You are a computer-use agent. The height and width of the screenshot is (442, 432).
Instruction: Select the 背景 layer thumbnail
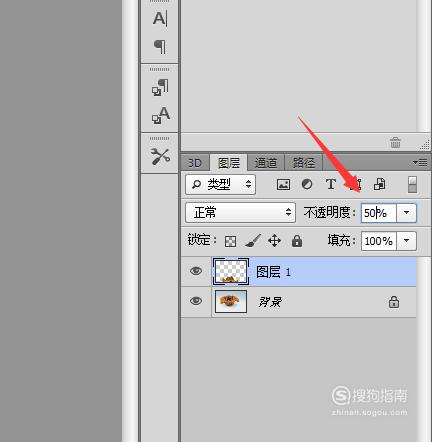(231, 301)
